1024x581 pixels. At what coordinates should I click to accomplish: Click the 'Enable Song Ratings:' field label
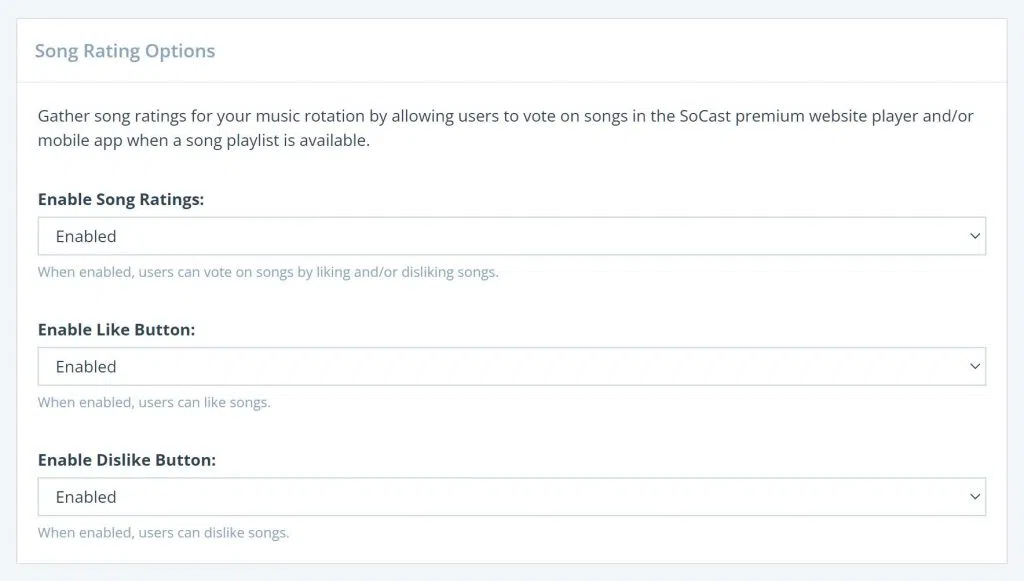pos(121,199)
